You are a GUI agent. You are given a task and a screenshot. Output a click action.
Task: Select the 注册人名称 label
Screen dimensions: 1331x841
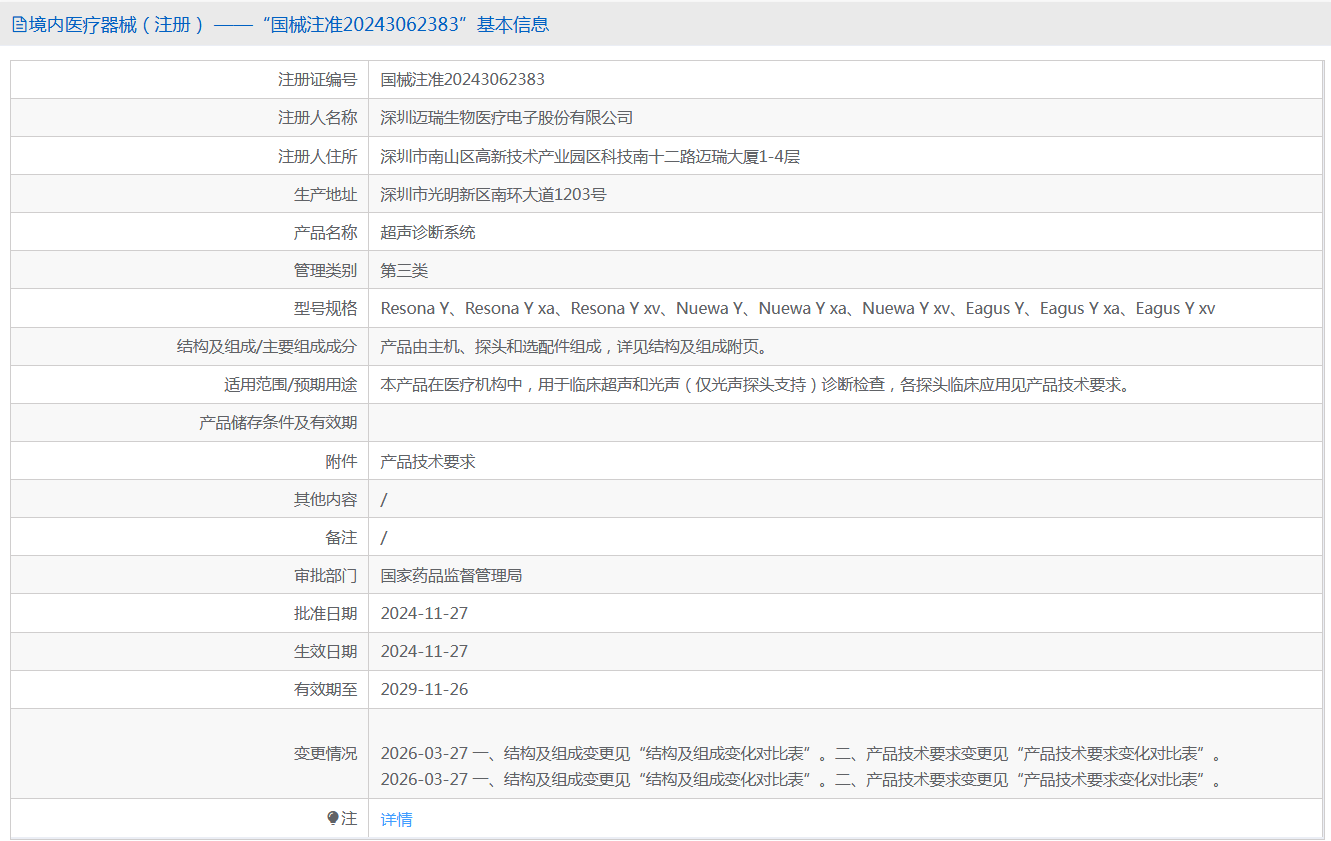coord(317,117)
